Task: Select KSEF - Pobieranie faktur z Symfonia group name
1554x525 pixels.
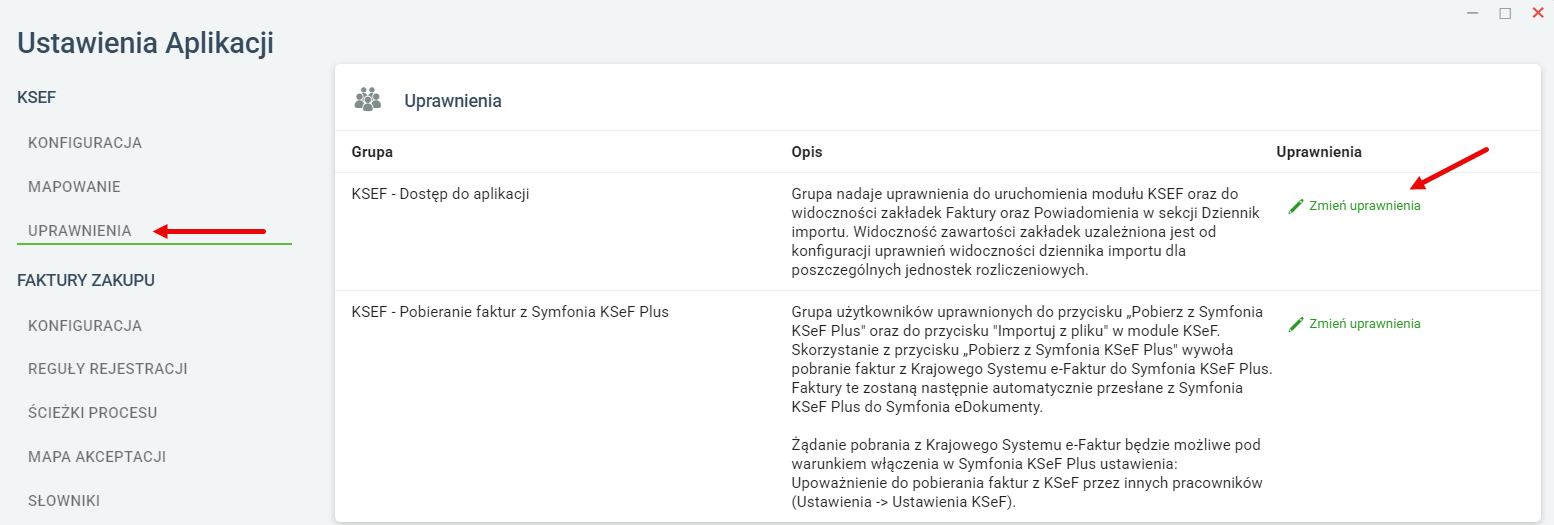Action: point(510,312)
